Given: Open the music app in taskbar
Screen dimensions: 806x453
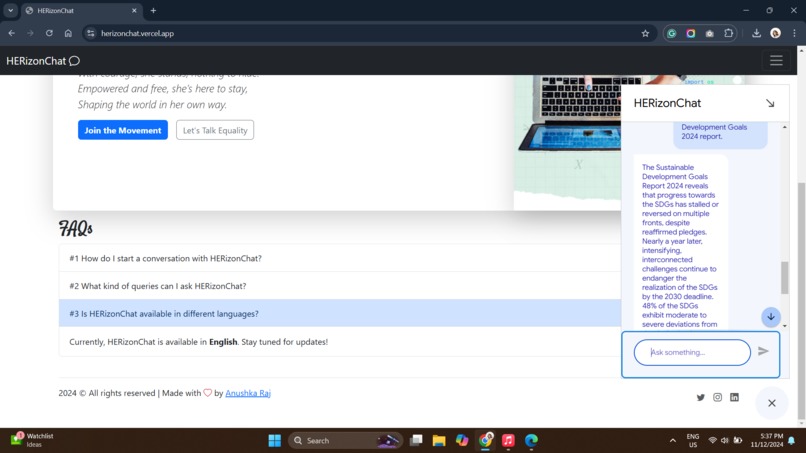Looking at the screenshot, I should click(x=508, y=441).
